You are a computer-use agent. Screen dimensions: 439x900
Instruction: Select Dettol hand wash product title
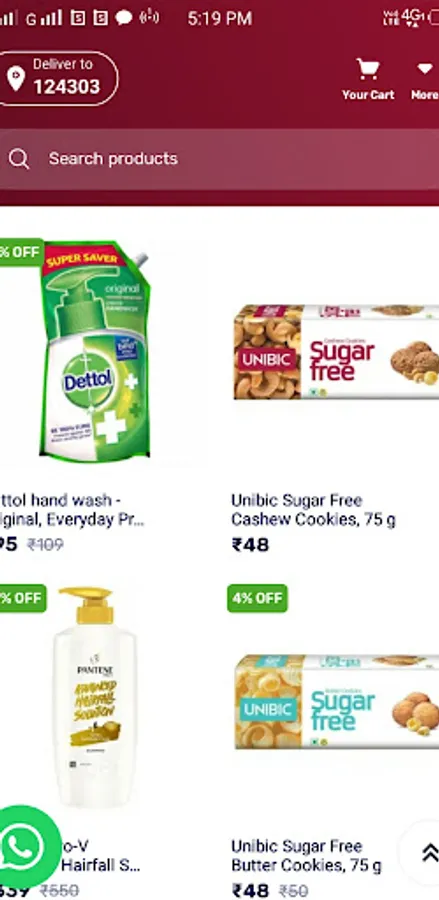pos(71,510)
